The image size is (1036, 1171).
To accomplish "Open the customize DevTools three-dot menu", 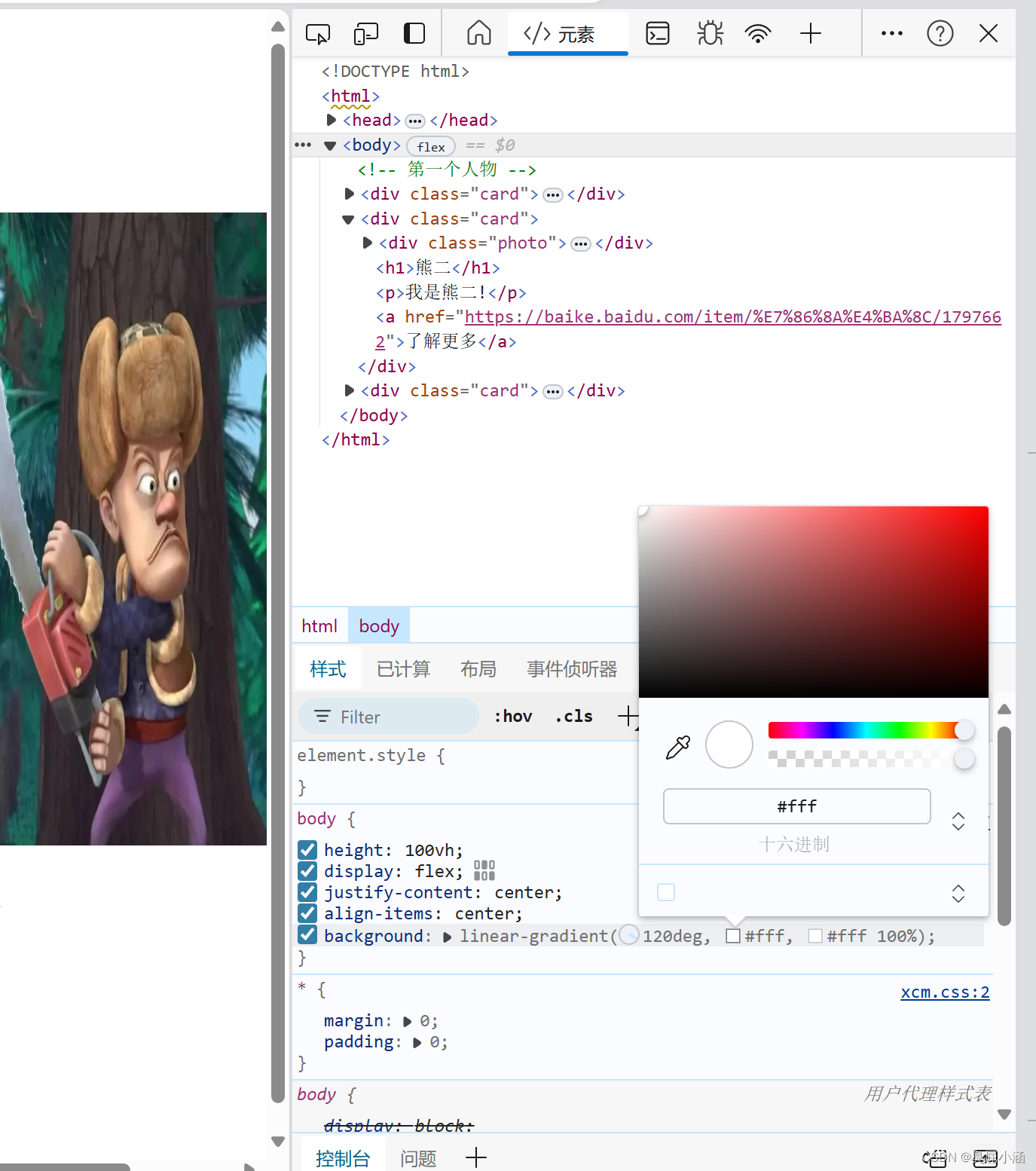I will pos(891,33).
